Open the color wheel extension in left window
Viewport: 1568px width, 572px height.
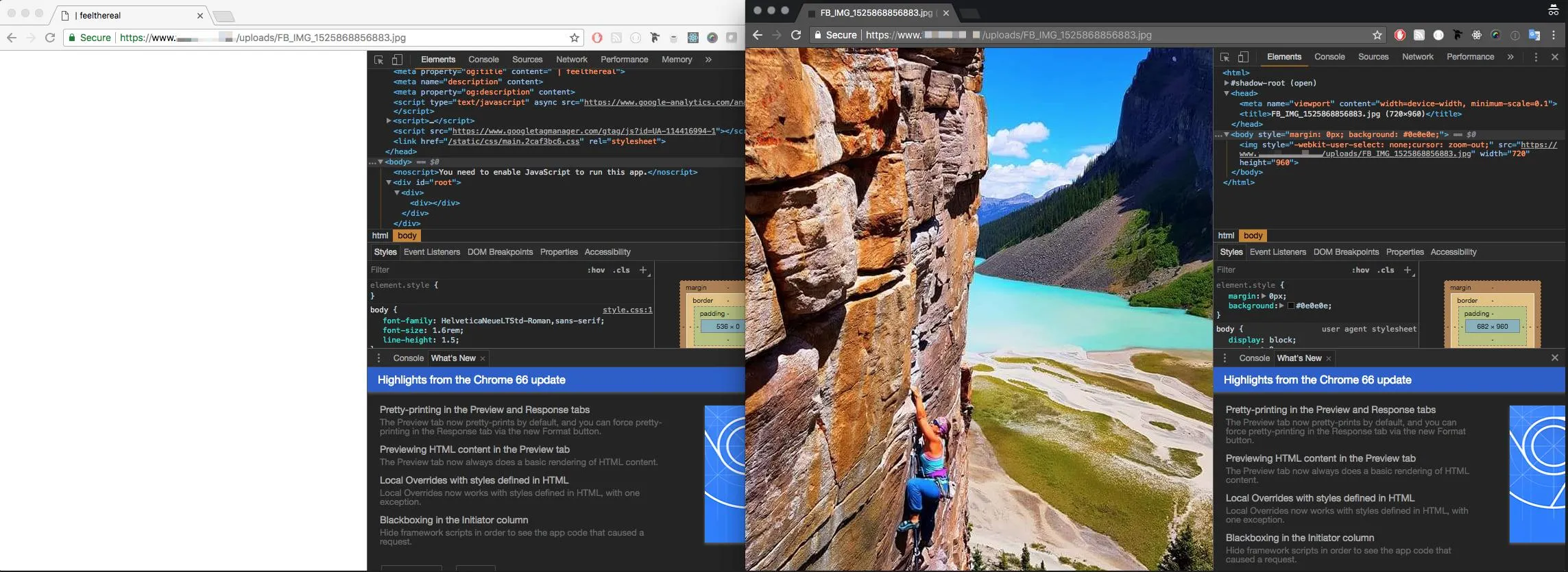712,38
